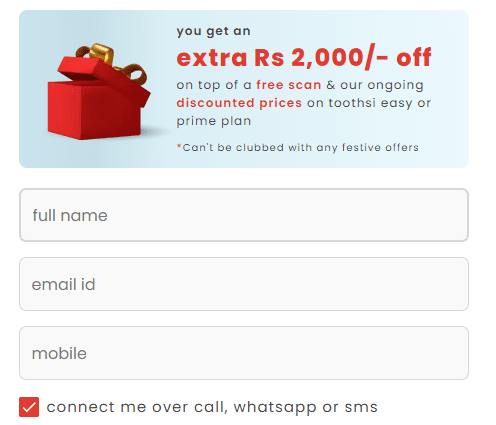This screenshot has width=496, height=425.
Task: Click the 'connect me over call, whatsapp or sms' label
Action: [212, 407]
